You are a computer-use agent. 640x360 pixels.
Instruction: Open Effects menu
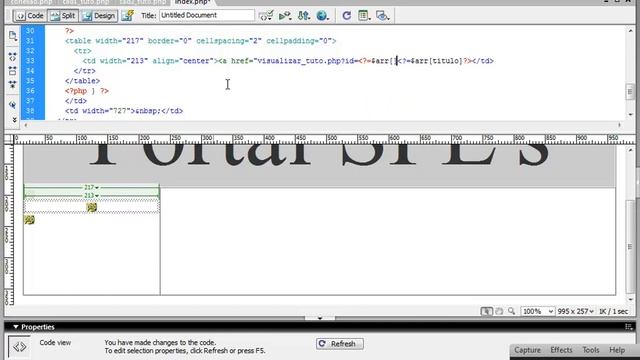[x=561, y=350]
